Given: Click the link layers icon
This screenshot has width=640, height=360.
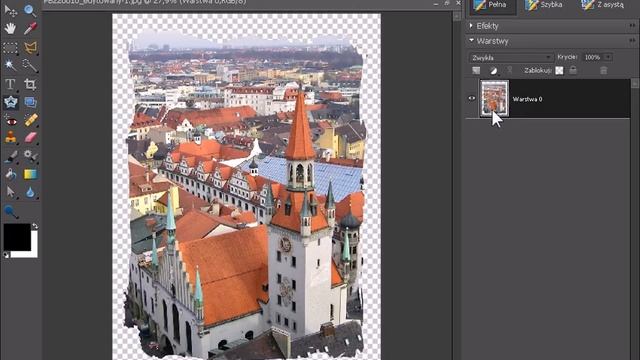Looking at the screenshot, I should click(x=510, y=71).
